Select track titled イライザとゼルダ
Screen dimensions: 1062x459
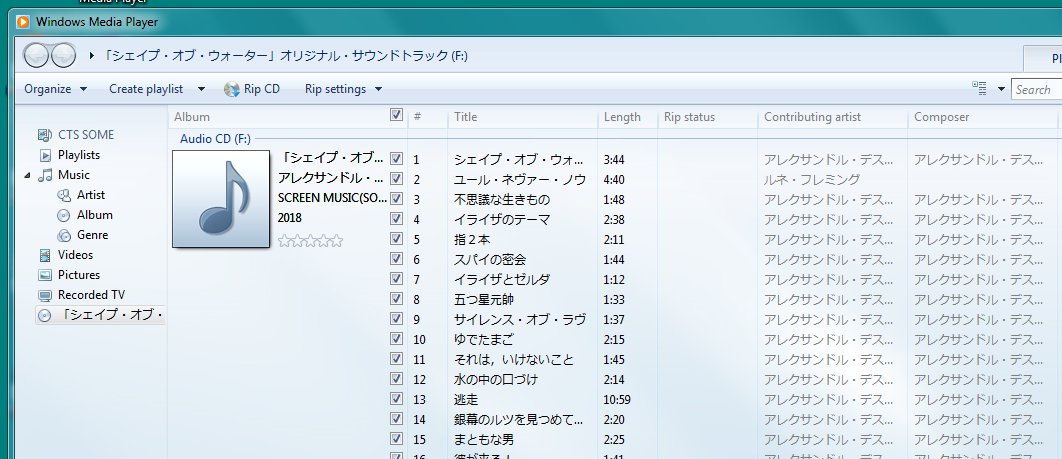pos(501,280)
